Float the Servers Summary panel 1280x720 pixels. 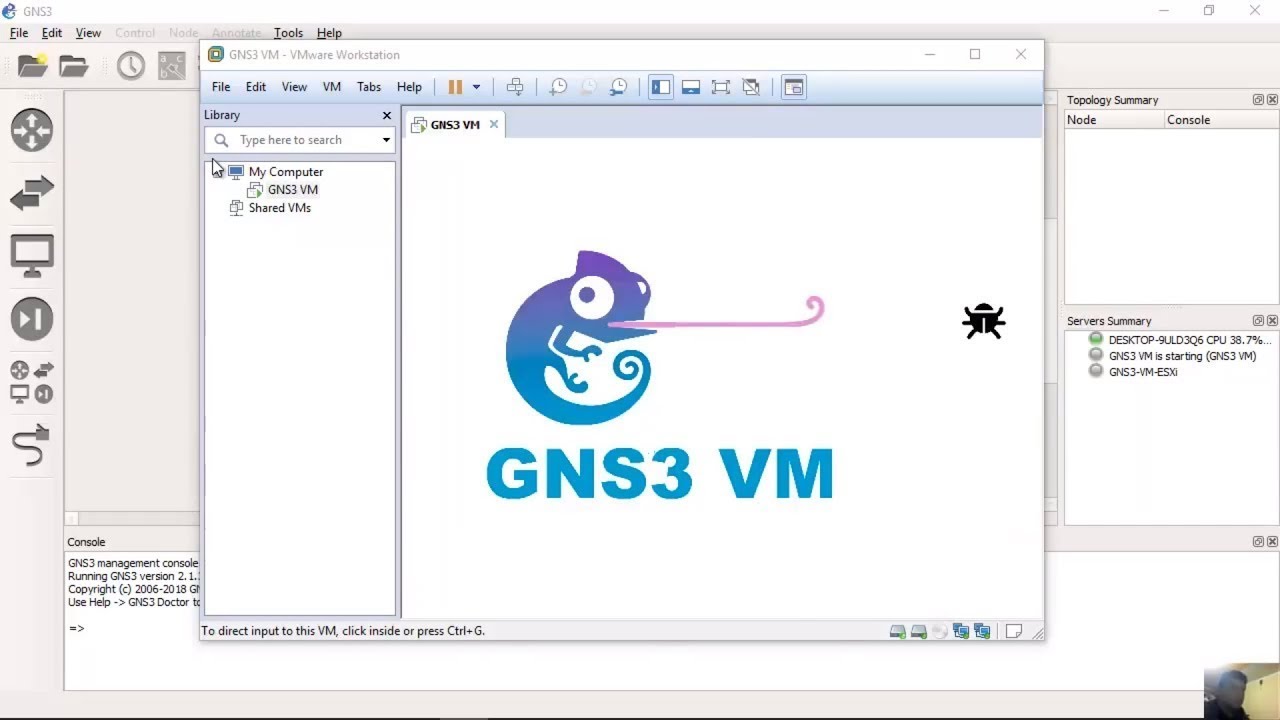click(x=1258, y=321)
